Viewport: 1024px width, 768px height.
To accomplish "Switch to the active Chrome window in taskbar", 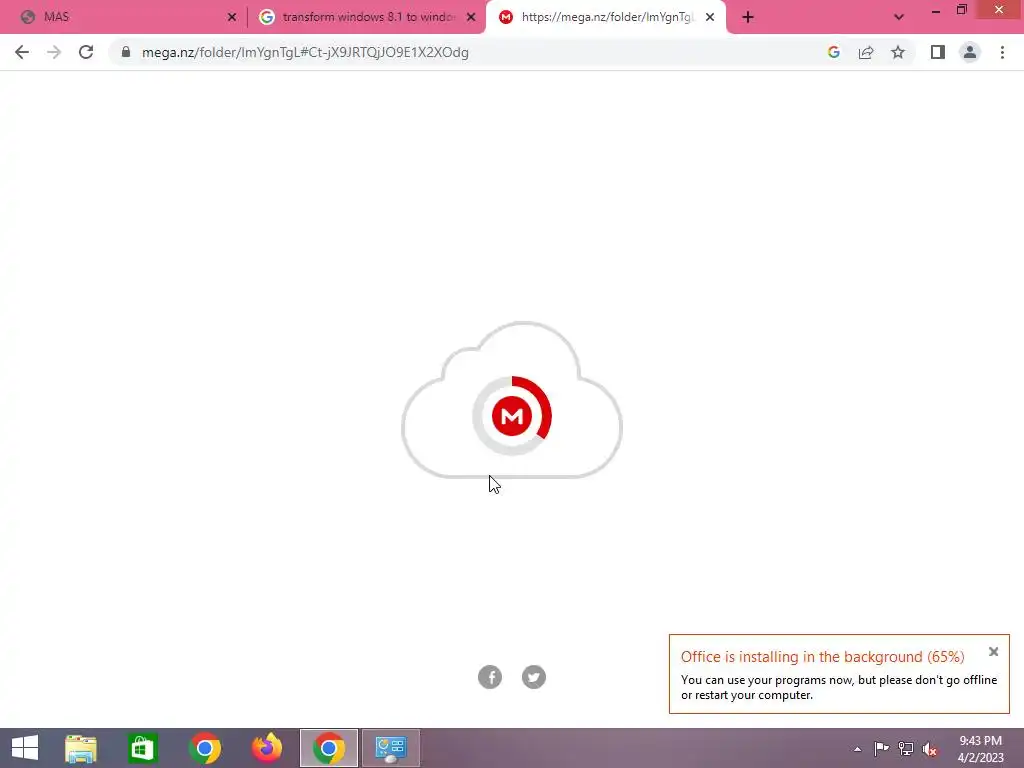I will tap(328, 748).
